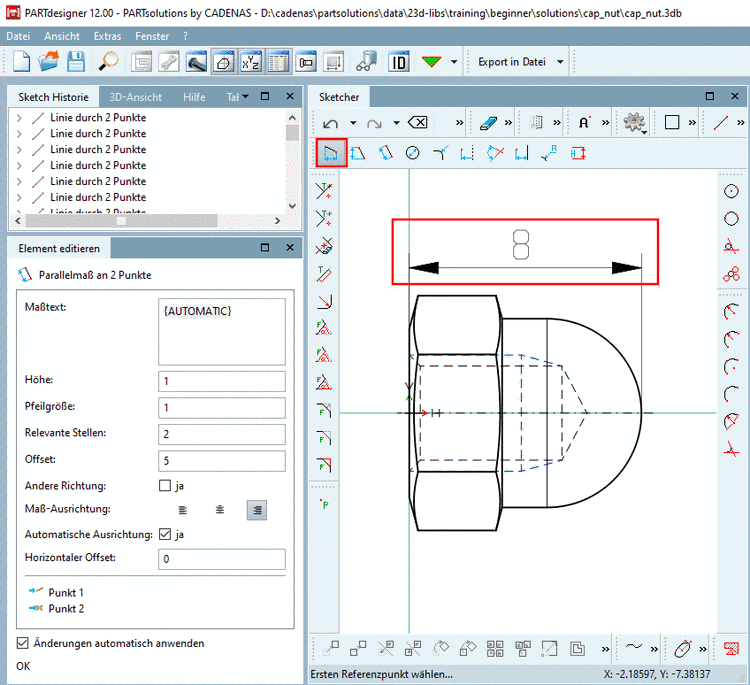Viewport: 750px width, 685px height.
Task: Open the Extras menu
Action: pyautogui.click(x=107, y=36)
